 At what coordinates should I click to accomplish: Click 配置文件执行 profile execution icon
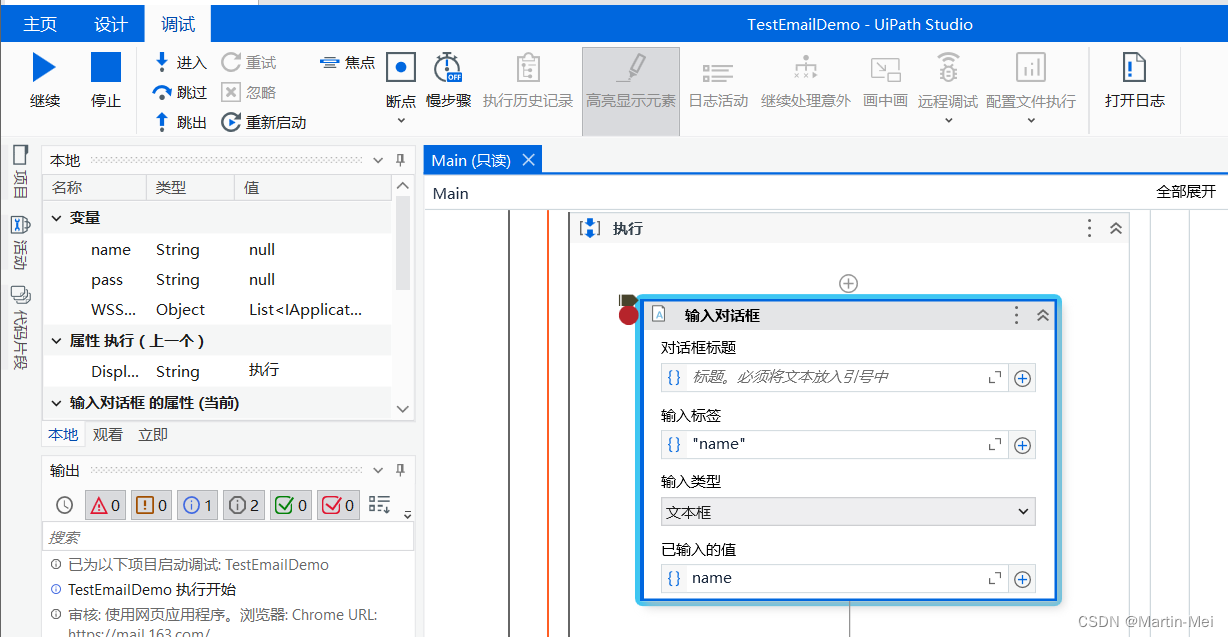(1031, 68)
